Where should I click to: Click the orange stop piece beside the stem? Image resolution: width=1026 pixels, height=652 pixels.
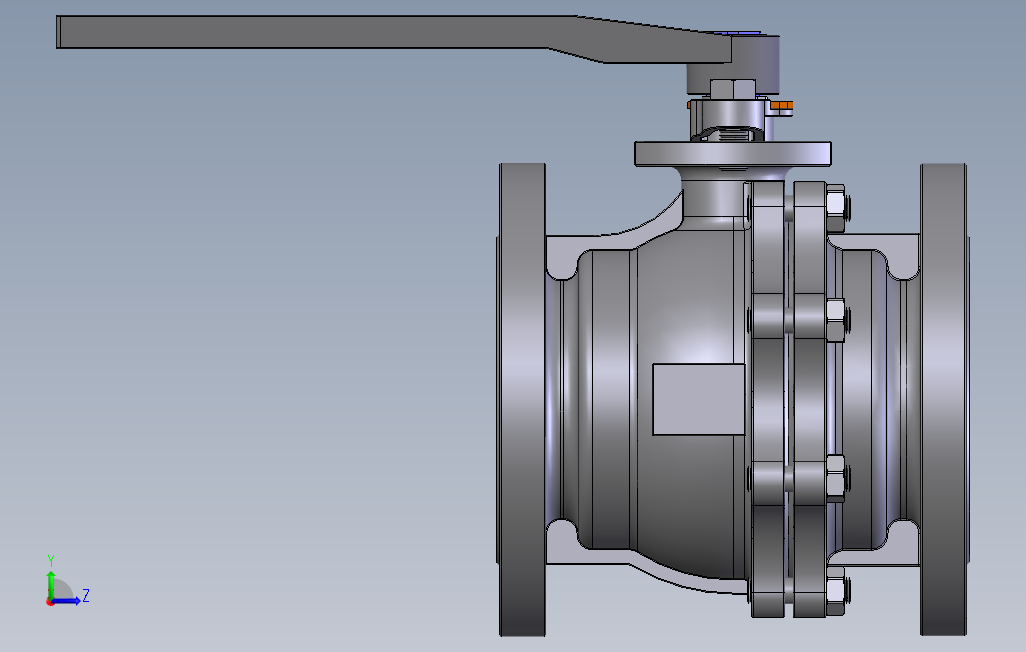tap(782, 105)
